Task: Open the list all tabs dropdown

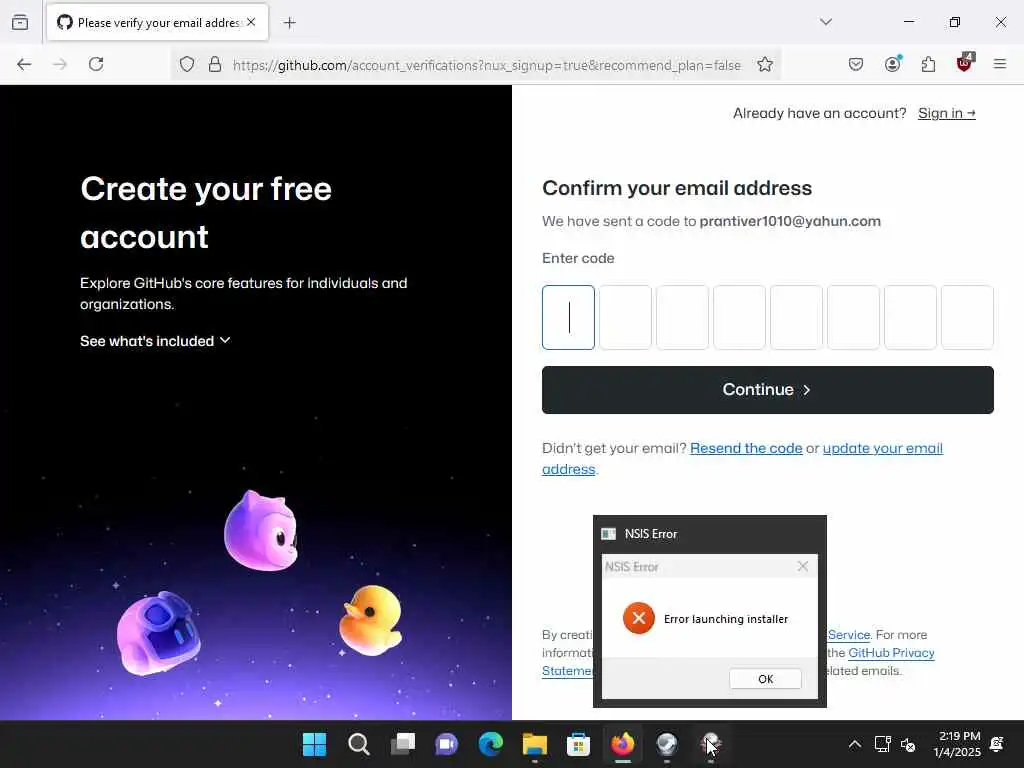Action: pyautogui.click(x=826, y=22)
